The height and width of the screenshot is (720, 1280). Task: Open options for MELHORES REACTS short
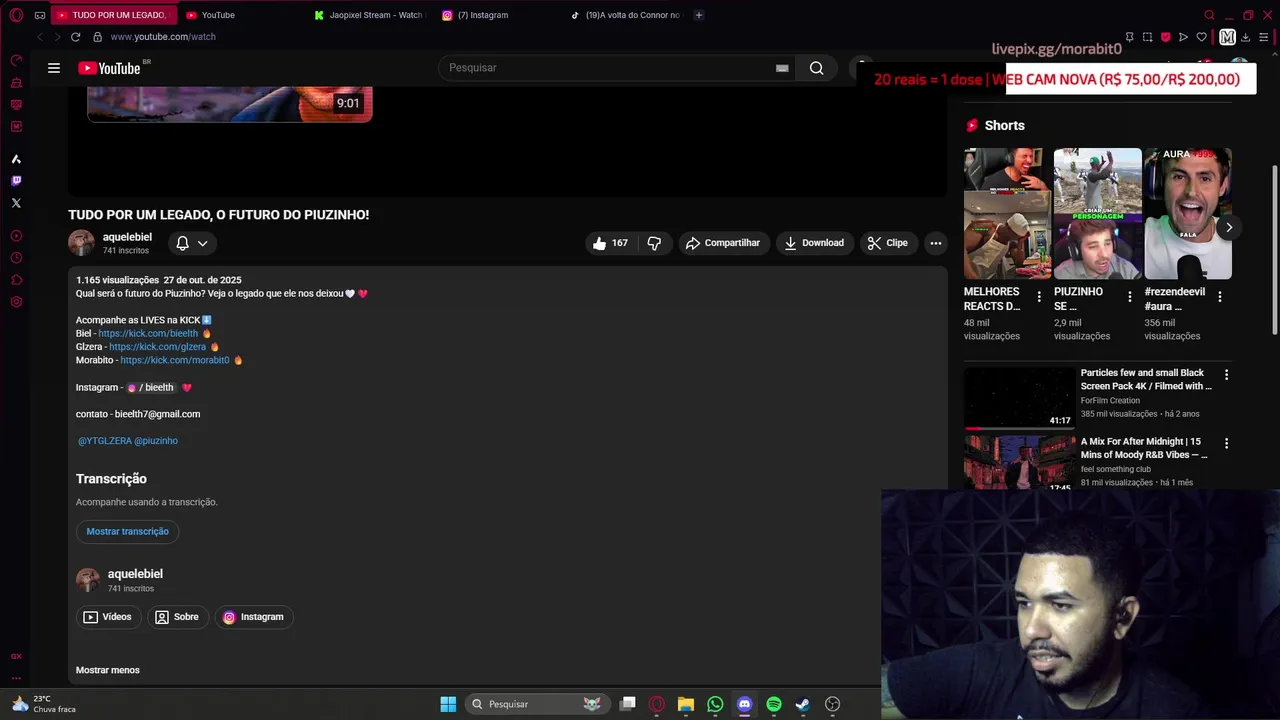pyautogui.click(x=1039, y=297)
